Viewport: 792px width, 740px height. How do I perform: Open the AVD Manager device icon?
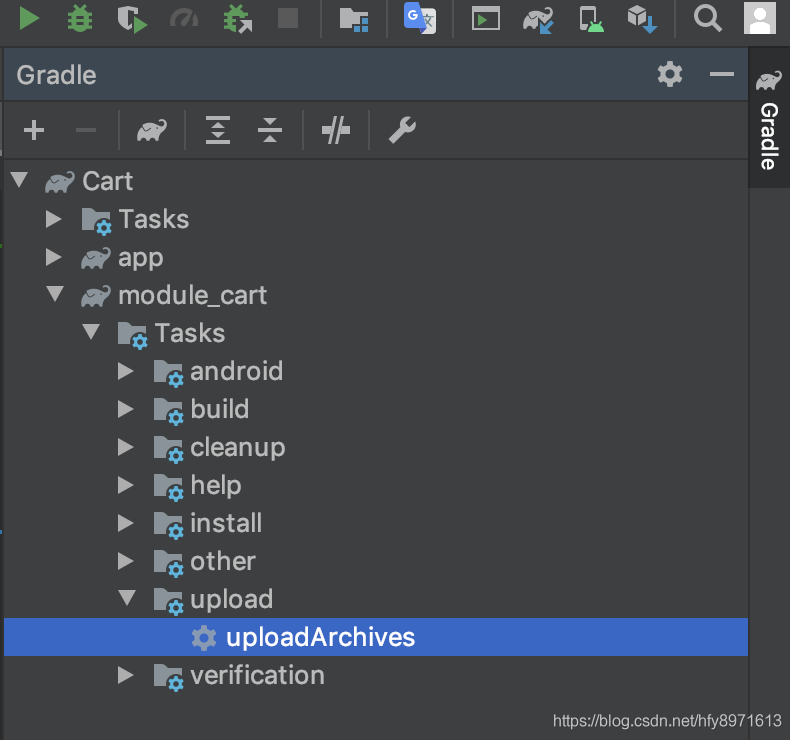591,19
